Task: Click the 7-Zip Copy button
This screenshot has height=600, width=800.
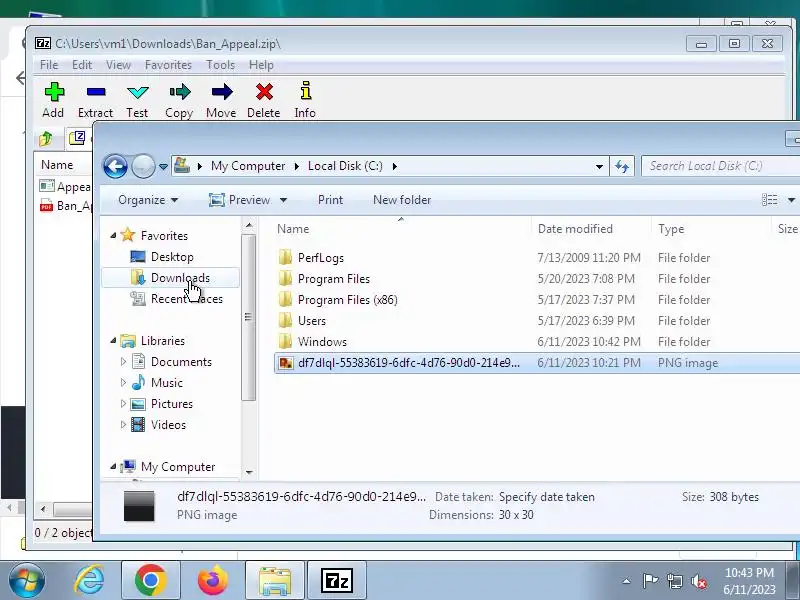Action: [179, 100]
